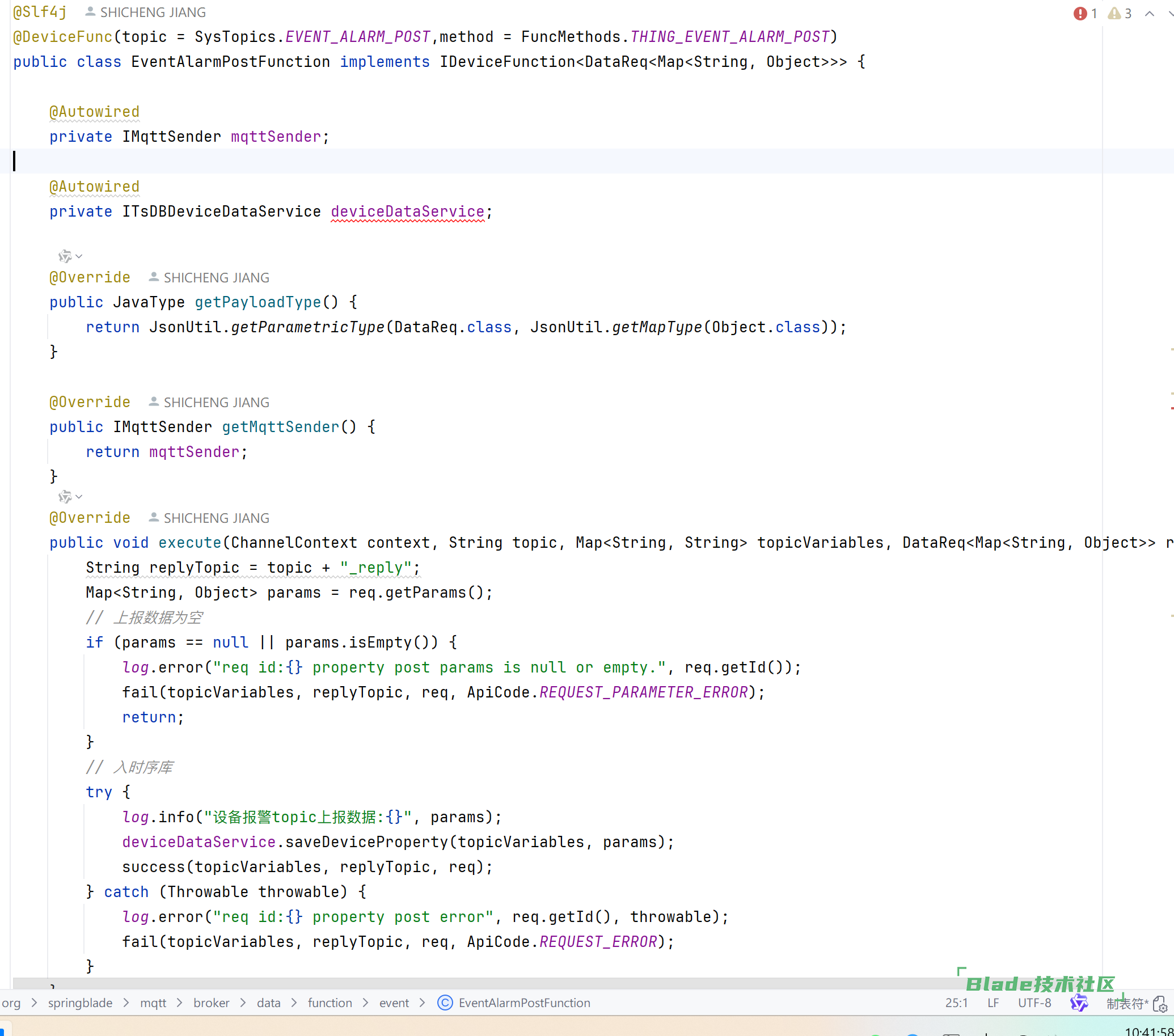Select the data breadcrumb
The width and height of the screenshot is (1174, 1036).
pyautogui.click(x=269, y=1003)
